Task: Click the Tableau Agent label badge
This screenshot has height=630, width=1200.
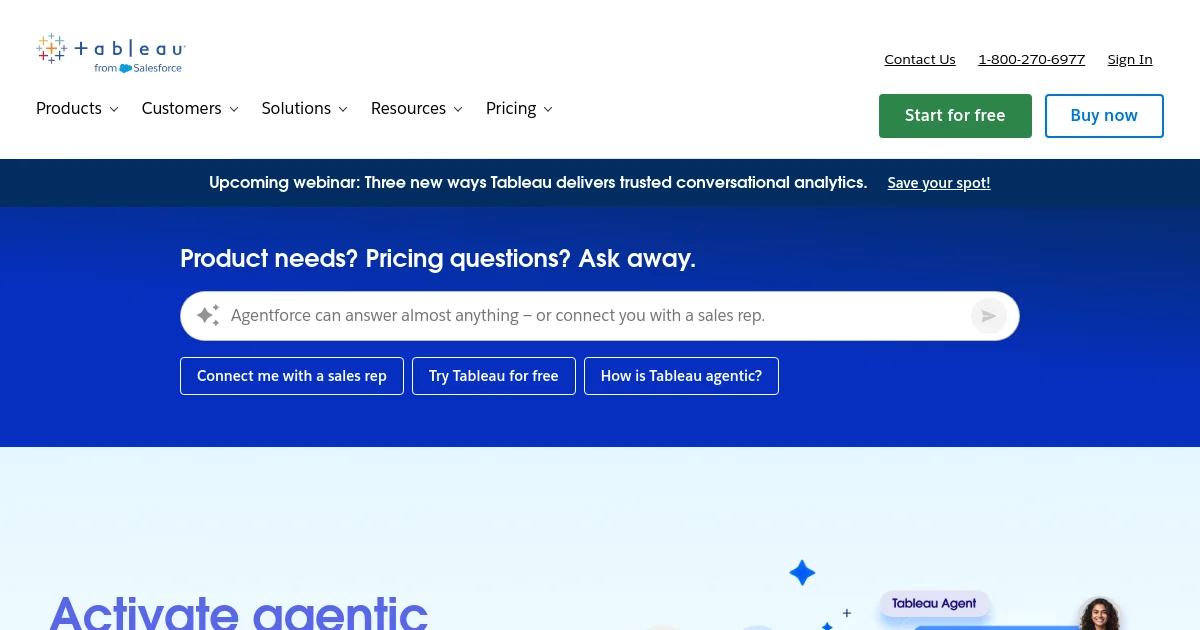Action: coord(934,604)
